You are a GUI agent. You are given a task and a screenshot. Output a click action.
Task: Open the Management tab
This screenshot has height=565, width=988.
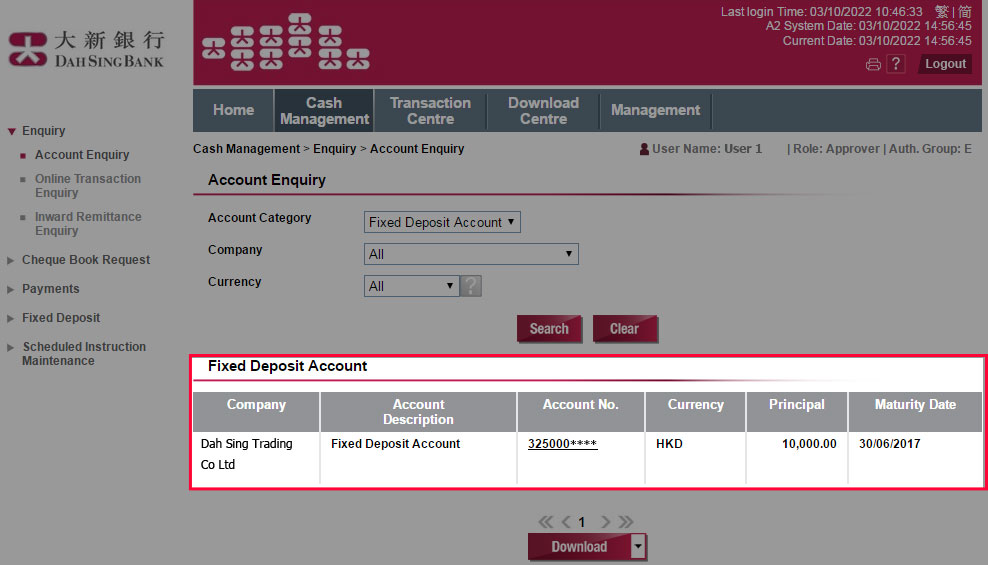[x=655, y=110]
